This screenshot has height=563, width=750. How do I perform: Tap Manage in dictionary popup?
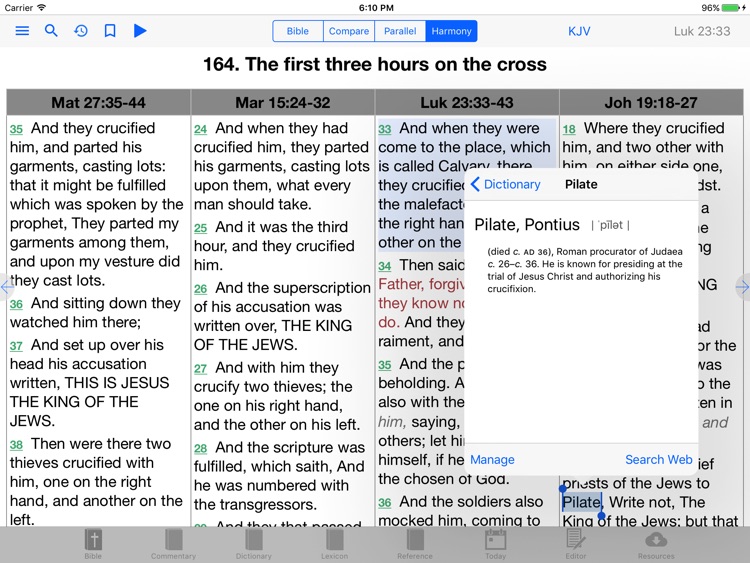coord(492,460)
